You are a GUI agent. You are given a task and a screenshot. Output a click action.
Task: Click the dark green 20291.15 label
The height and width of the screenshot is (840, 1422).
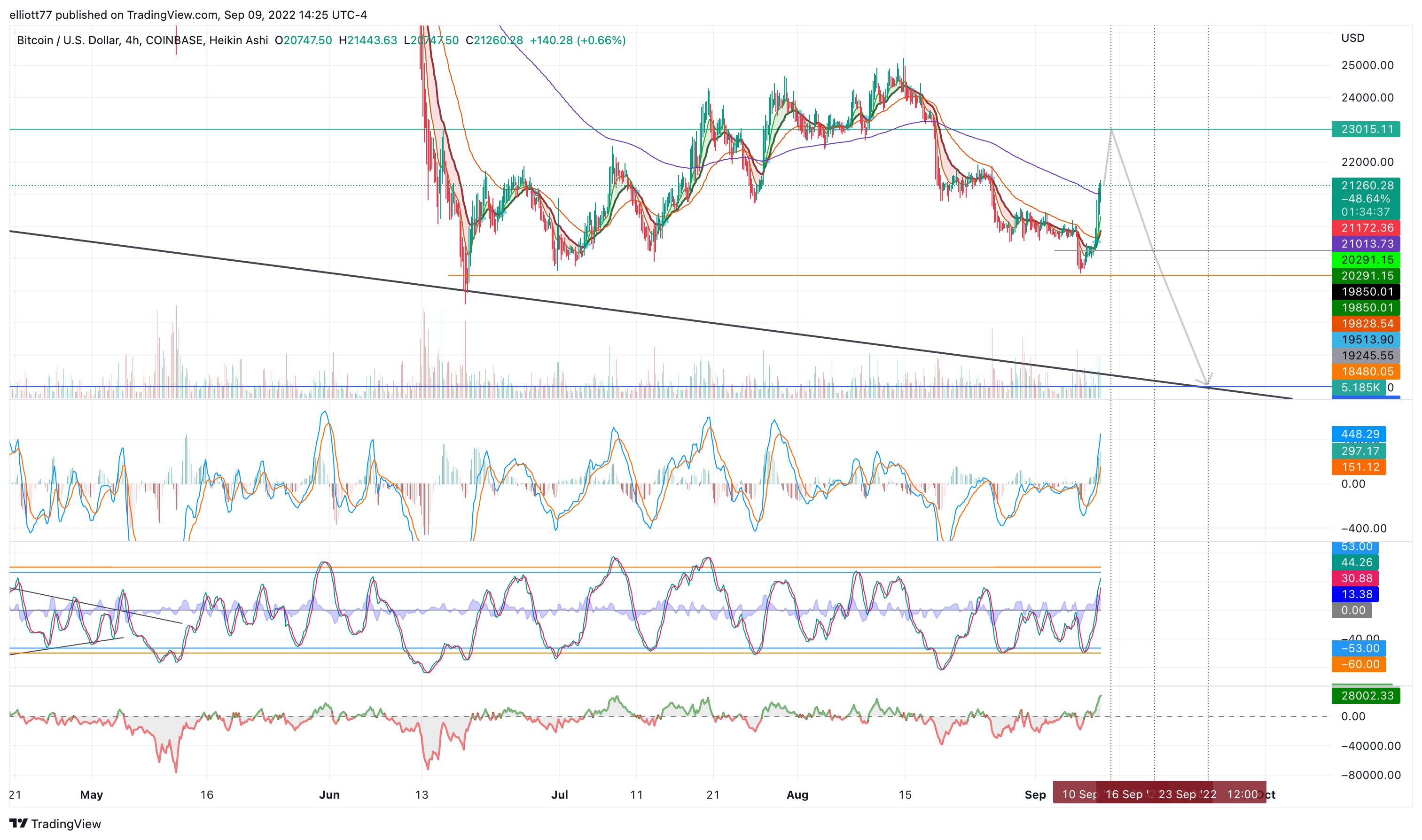click(1366, 276)
